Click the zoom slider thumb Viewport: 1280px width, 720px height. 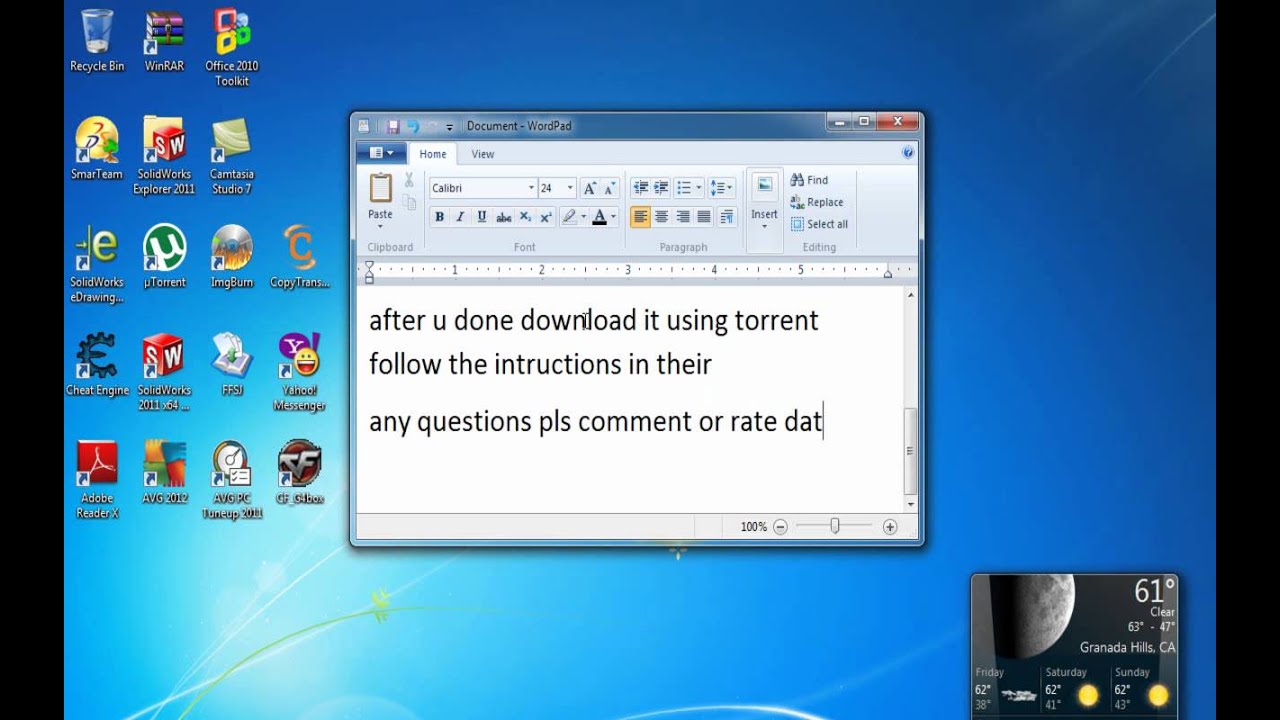point(835,526)
